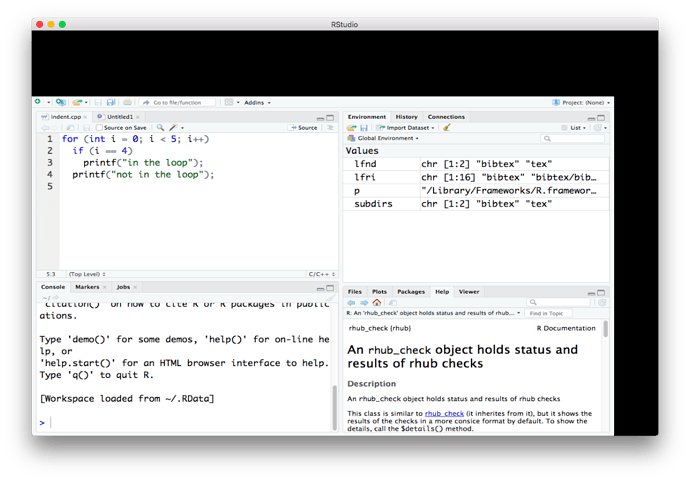
Task: Click the Help forward arrow icon
Action: click(x=364, y=302)
